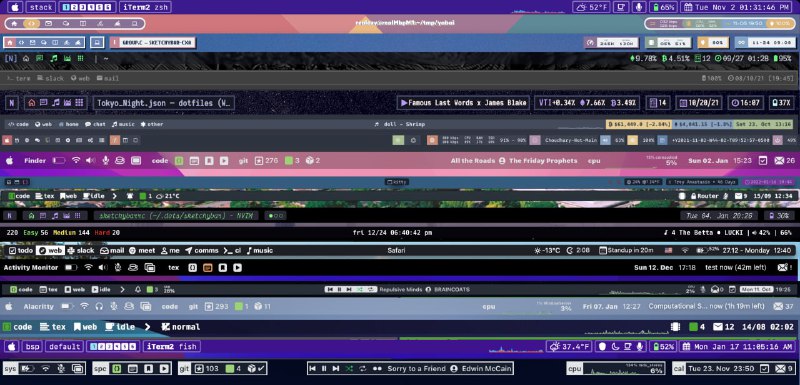800x385 pixels.
Task: Go to previous track in Repulsive Minds player
Action: (x=331, y=289)
